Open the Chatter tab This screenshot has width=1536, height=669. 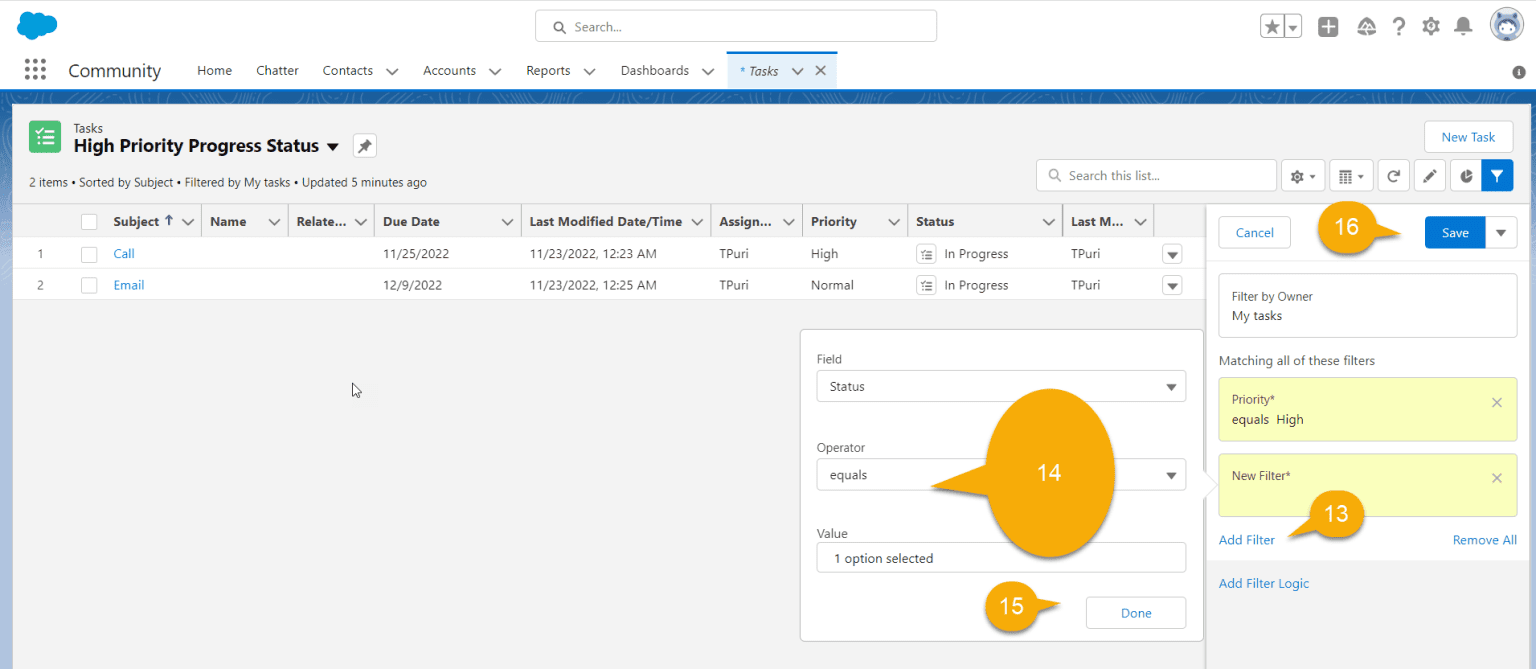click(277, 70)
